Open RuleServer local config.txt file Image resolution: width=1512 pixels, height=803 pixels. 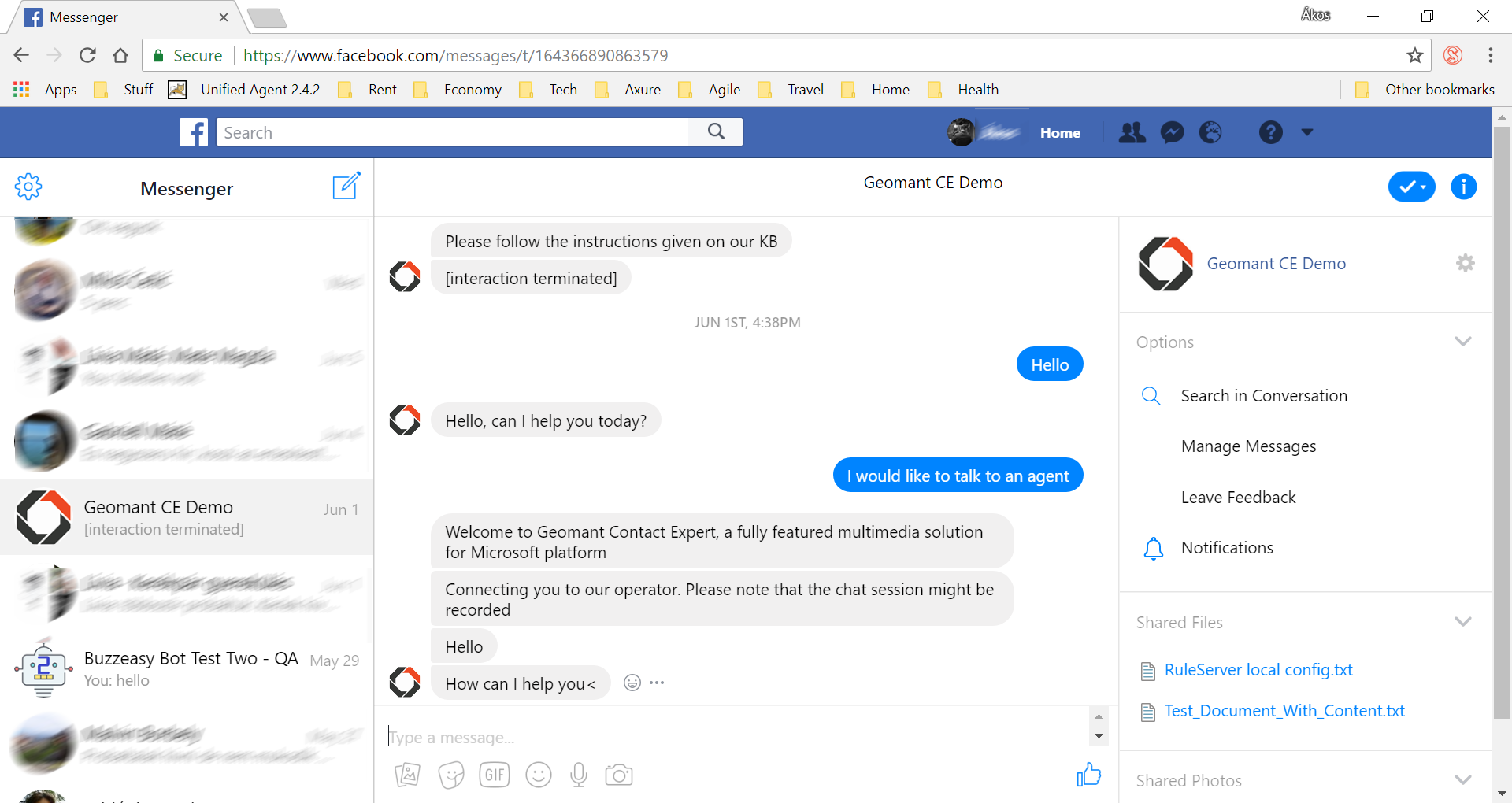(1258, 670)
